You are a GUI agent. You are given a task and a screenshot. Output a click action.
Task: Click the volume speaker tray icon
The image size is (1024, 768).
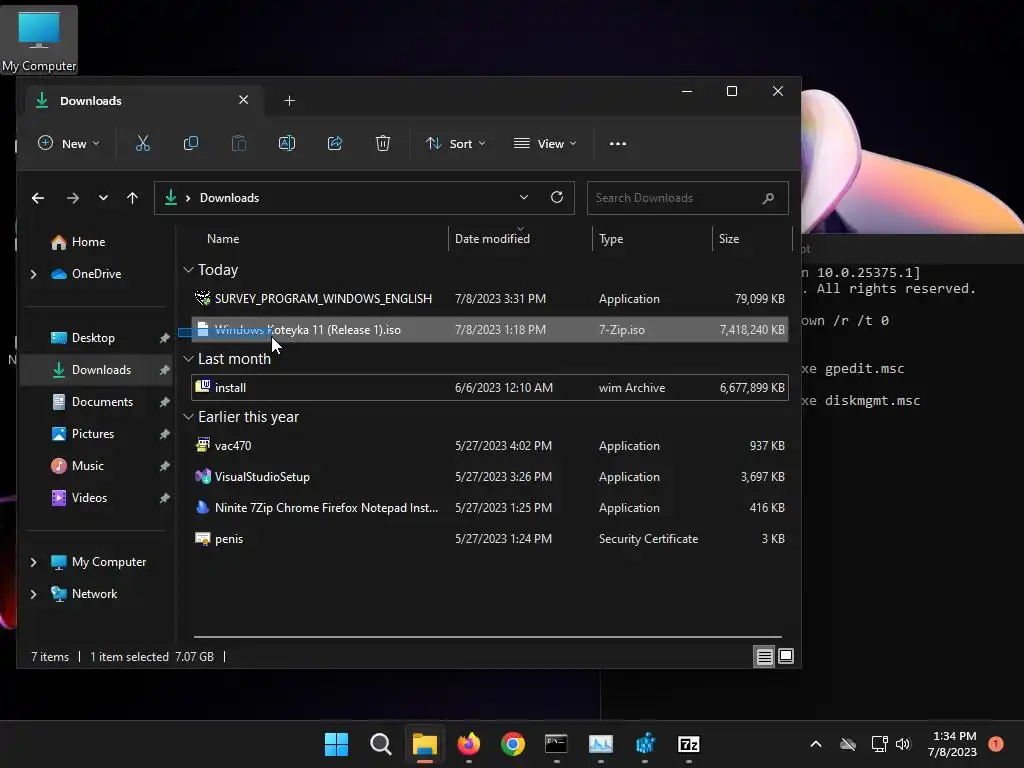click(903, 744)
